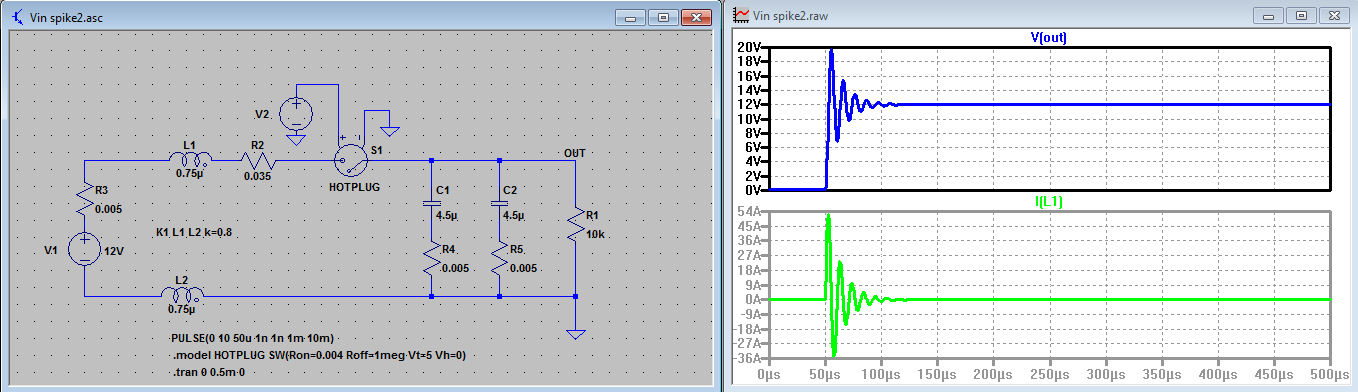This screenshot has height=392, width=1358.
Task: Click the OUT net label
Action: pos(574,153)
